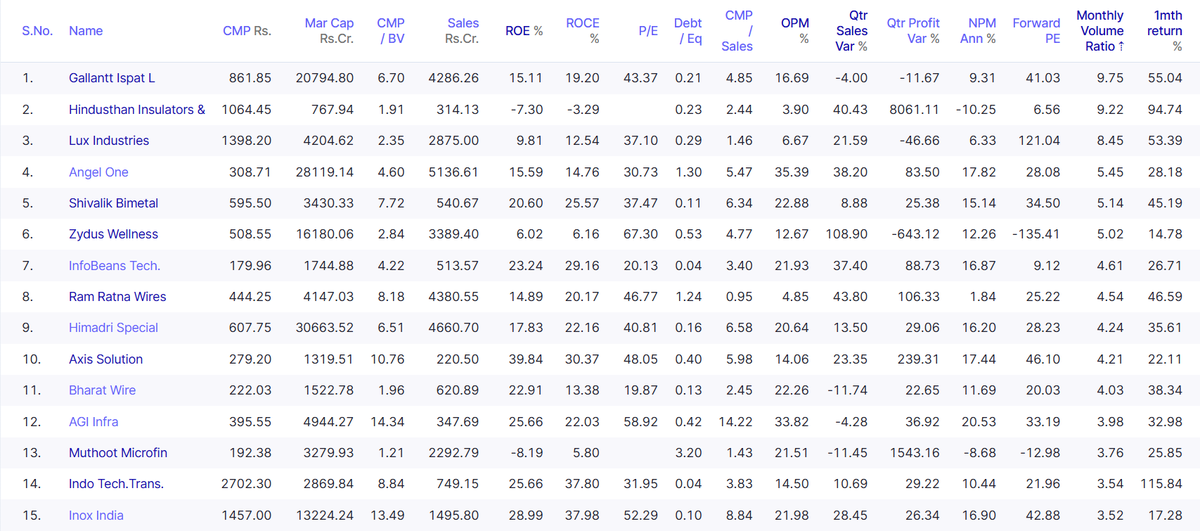Viewport: 1200px width, 531px height.
Task: Select AGI Infra NPM Ann 20.53
Action: (x=979, y=421)
